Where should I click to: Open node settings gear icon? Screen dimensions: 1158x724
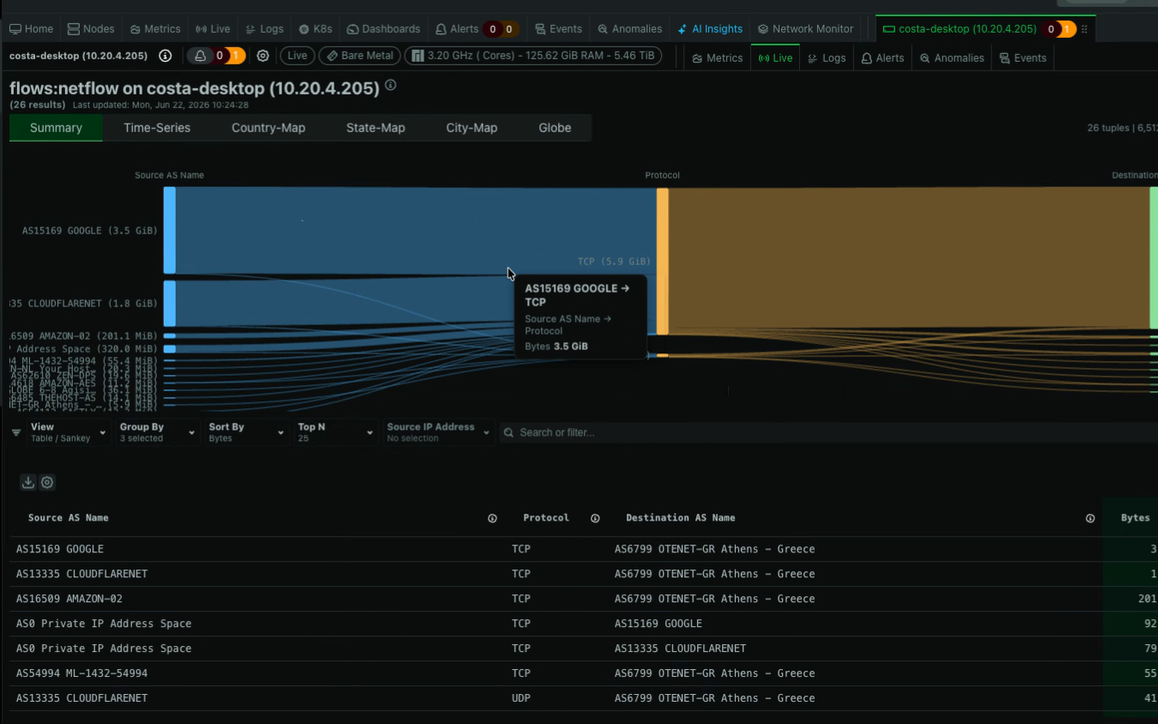pos(263,55)
